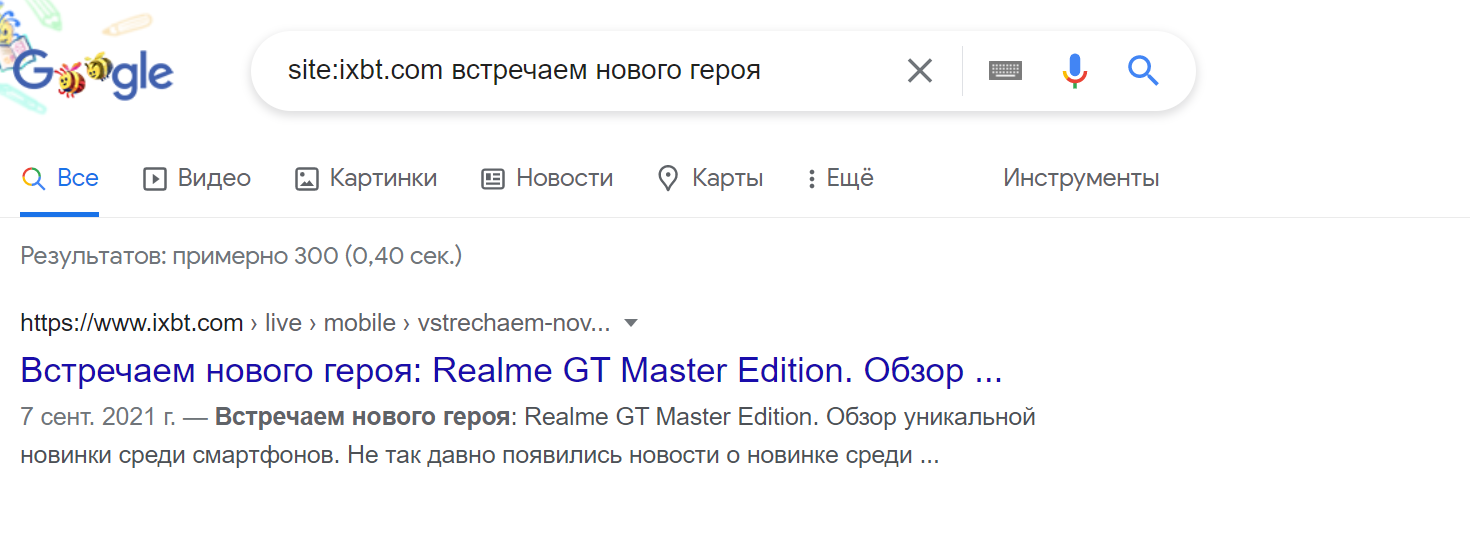1470x535 pixels.
Task: Click the video play icon
Action: (x=154, y=179)
